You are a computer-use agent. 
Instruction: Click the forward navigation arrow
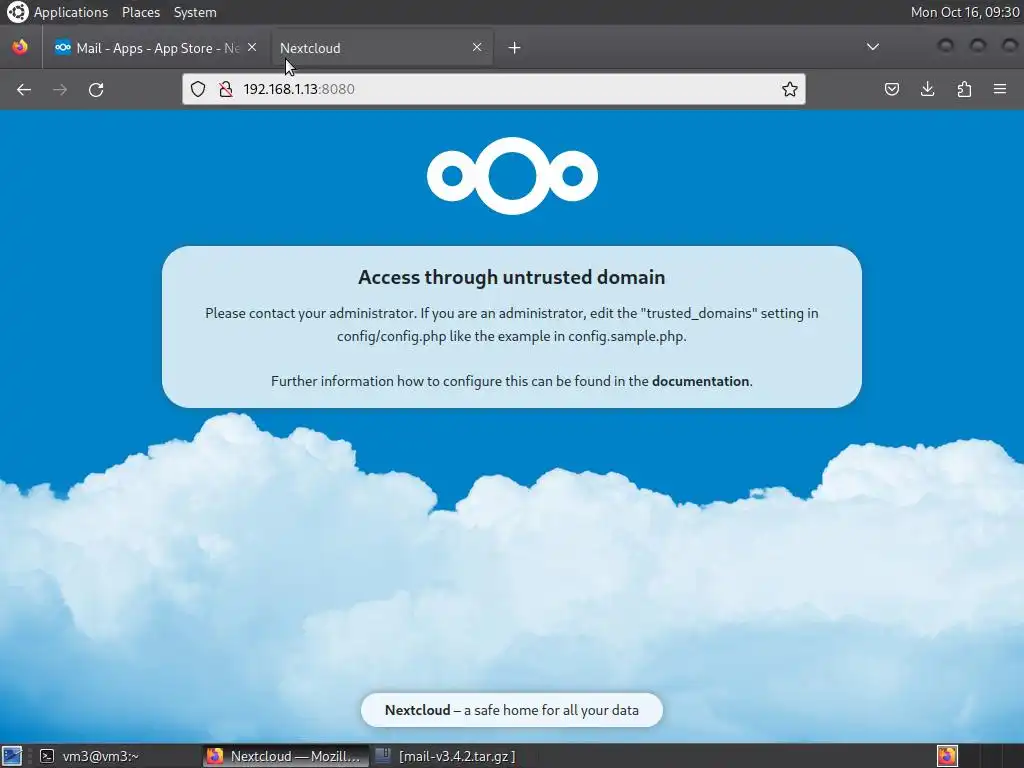coord(60,89)
